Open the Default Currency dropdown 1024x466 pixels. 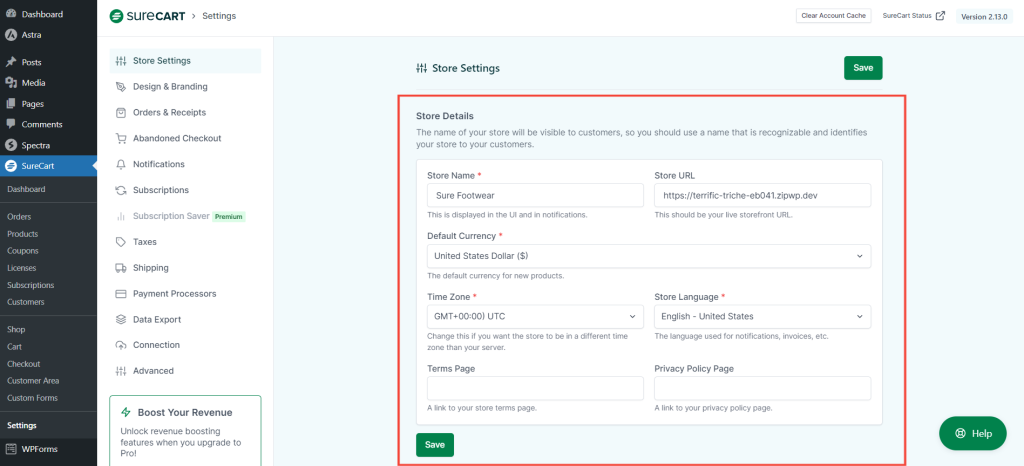[648, 256]
